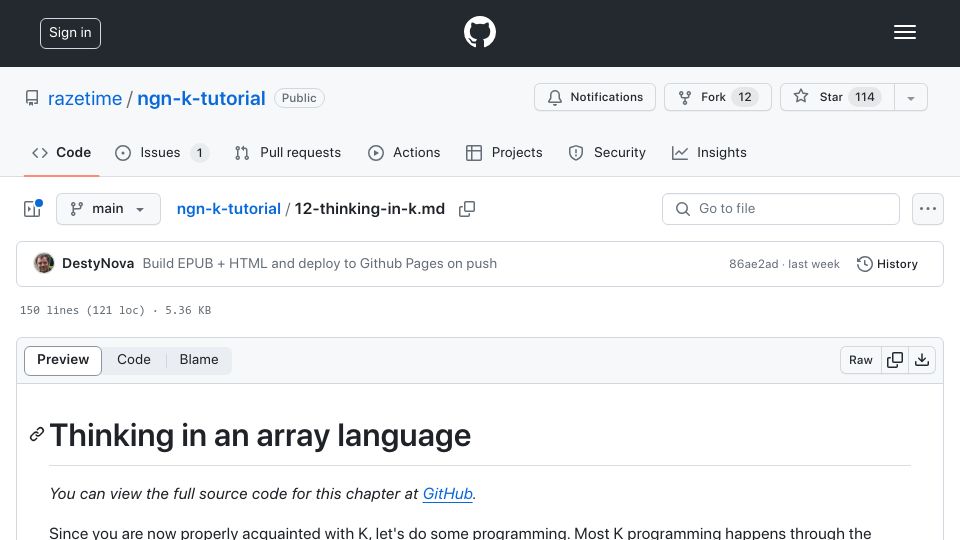Go to the Actions tab
Image resolution: width=960 pixels, height=540 pixels.
[404, 152]
